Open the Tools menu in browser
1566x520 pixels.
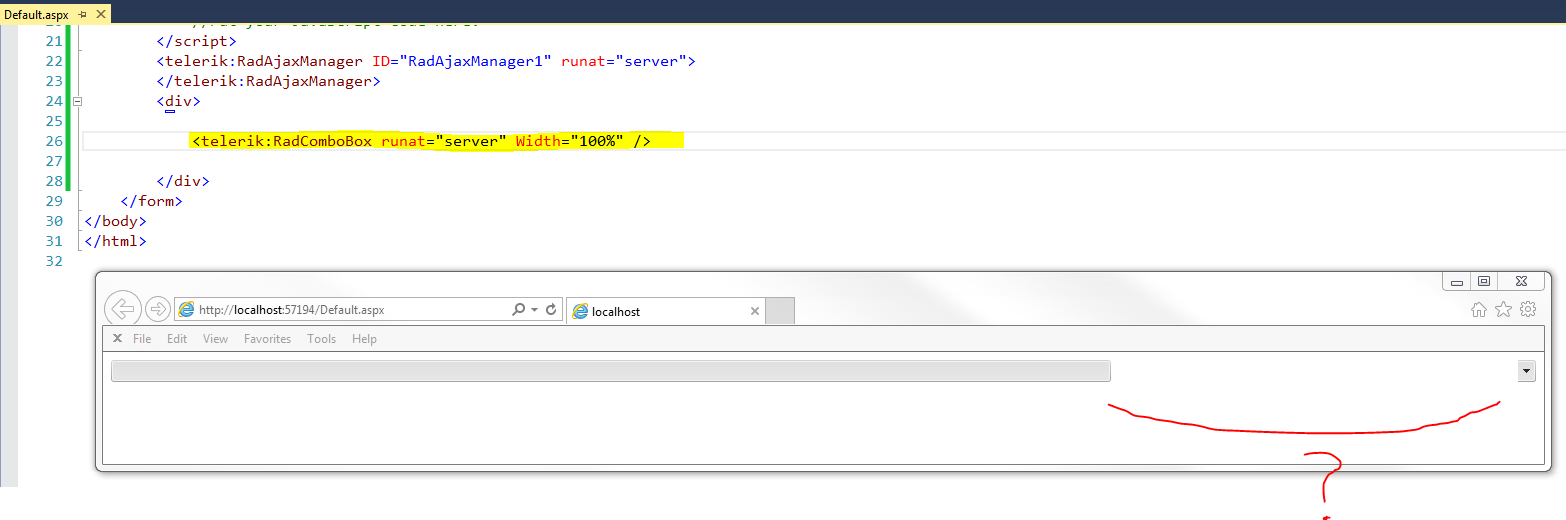pos(322,339)
